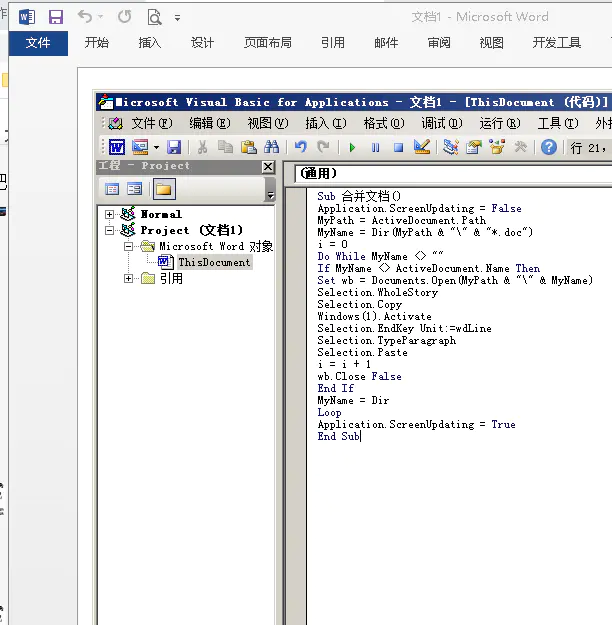This screenshot has height=625, width=612.
Task: Open Properties Window icon in VBA toolbar
Action: 474,147
